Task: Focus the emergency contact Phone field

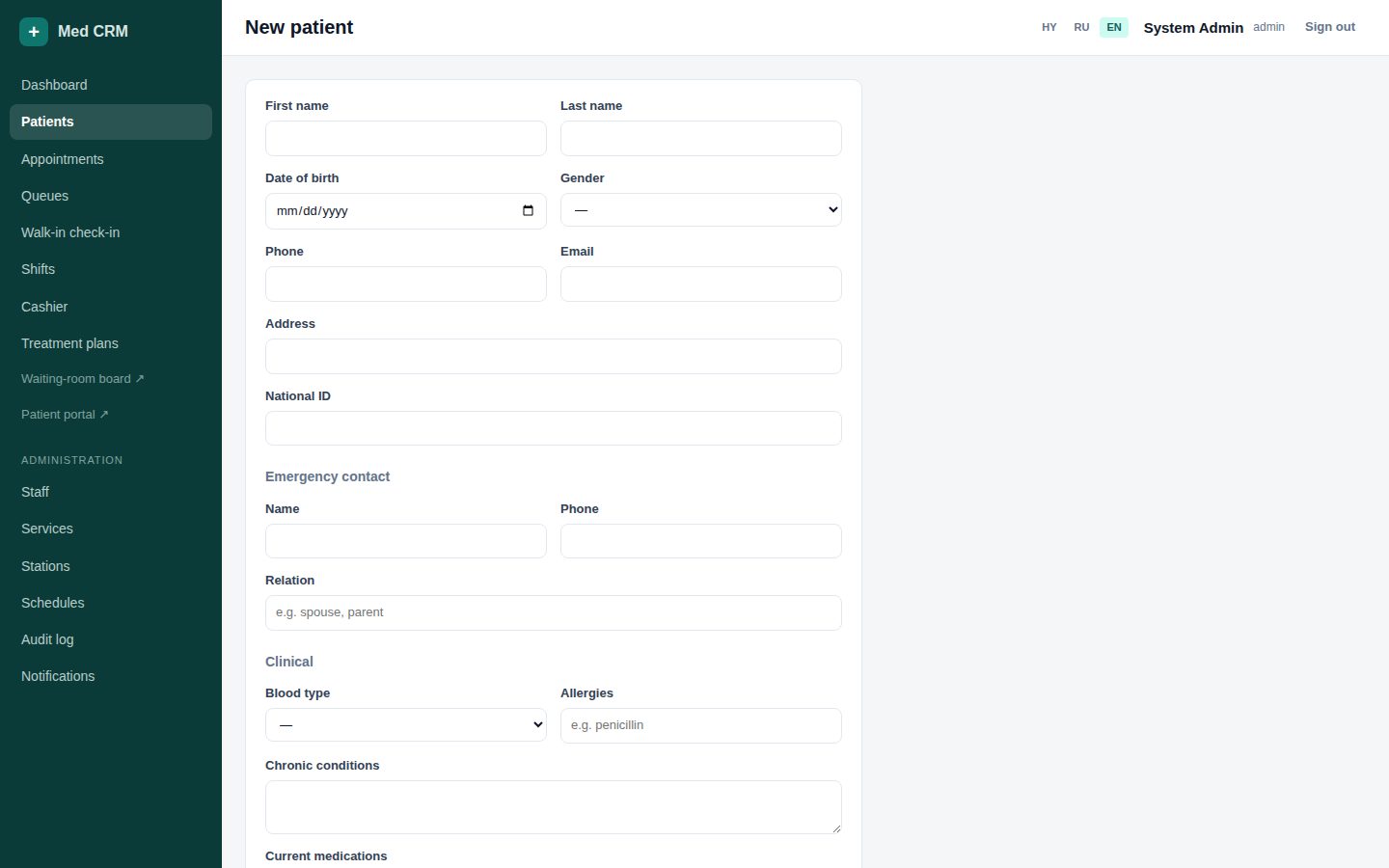Action: click(x=701, y=541)
